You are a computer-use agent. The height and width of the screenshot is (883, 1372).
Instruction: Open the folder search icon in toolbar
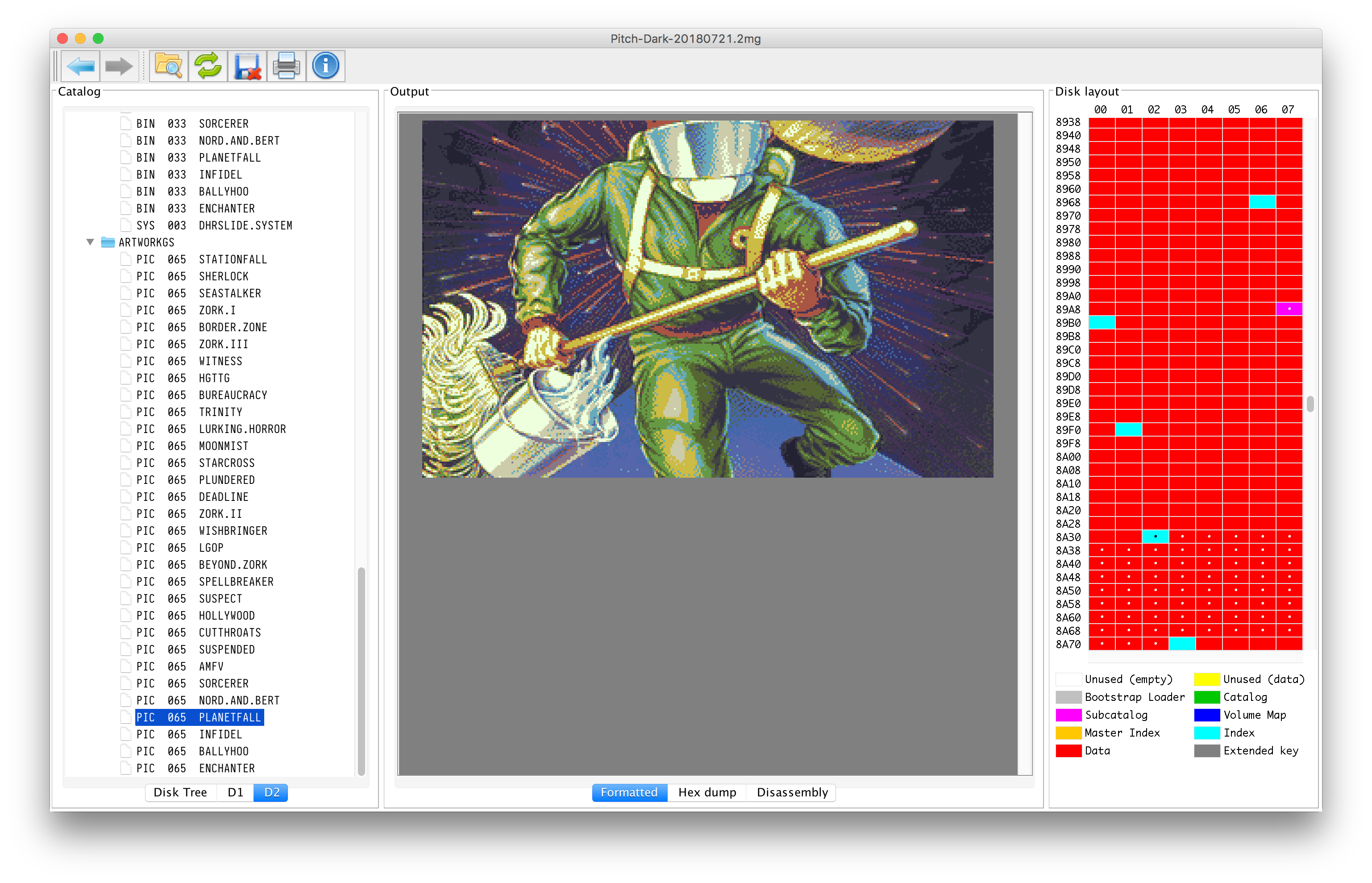coord(169,66)
